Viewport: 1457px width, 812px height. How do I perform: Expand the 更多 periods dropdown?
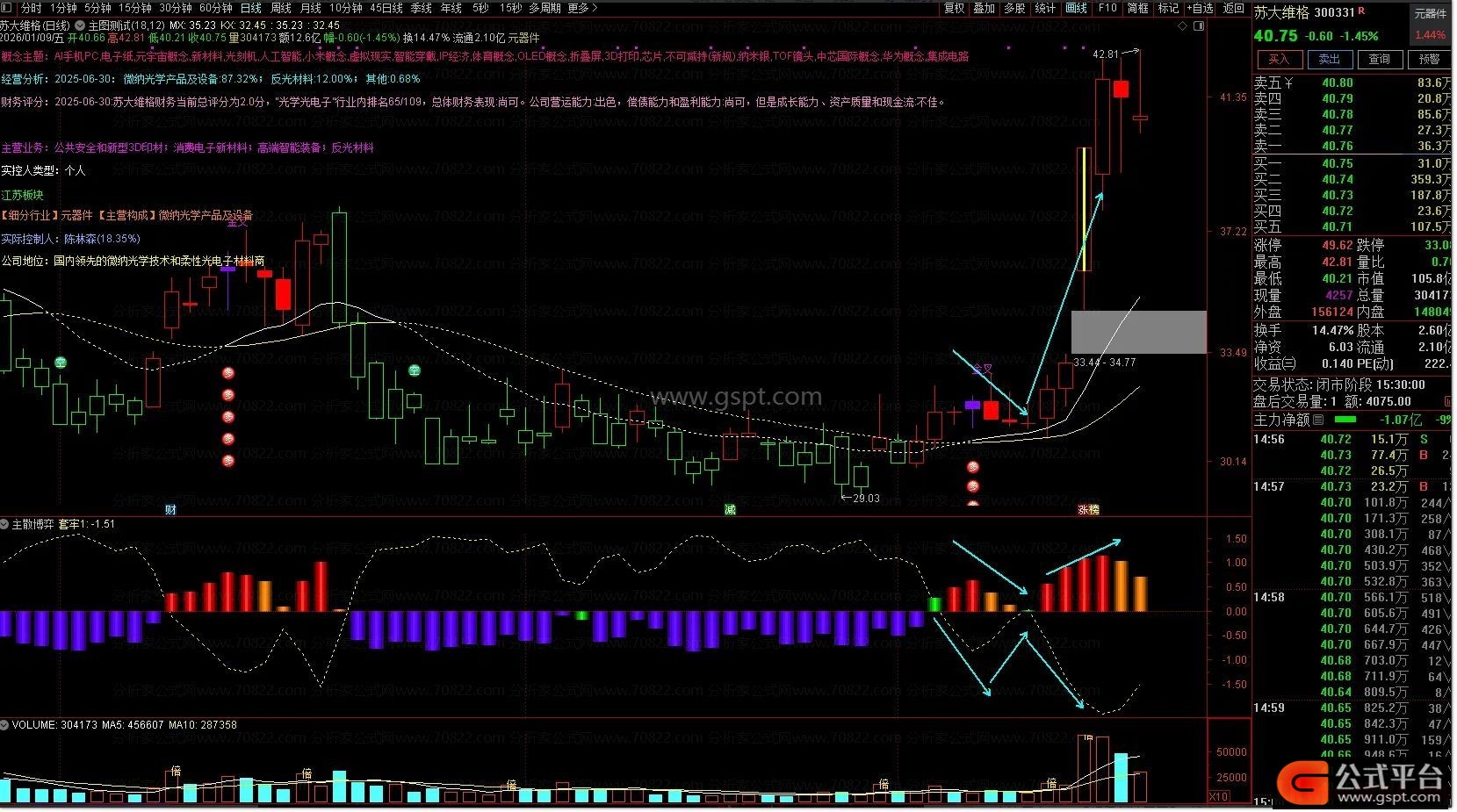click(581, 8)
